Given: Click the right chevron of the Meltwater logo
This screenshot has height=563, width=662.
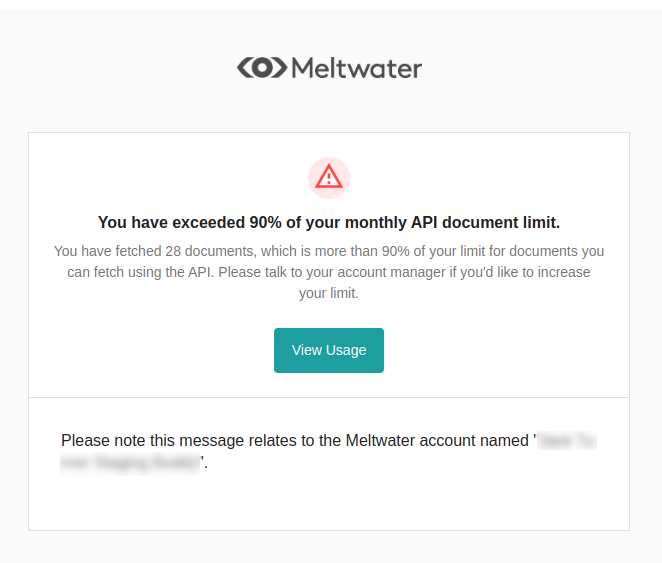Looking at the screenshot, I should [279, 68].
